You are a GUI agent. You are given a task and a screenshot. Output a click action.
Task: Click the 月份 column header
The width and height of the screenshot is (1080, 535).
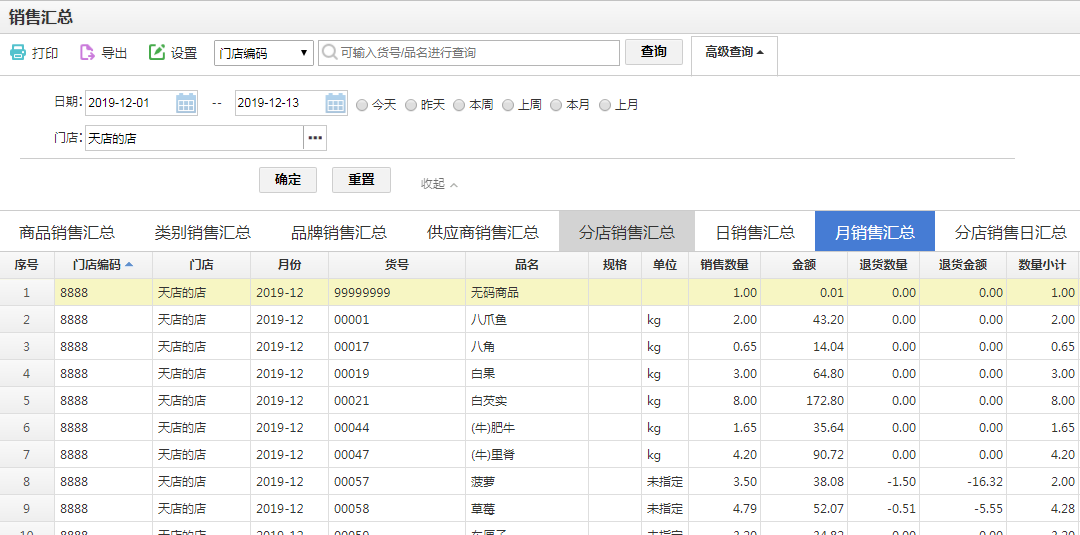pyautogui.click(x=289, y=265)
